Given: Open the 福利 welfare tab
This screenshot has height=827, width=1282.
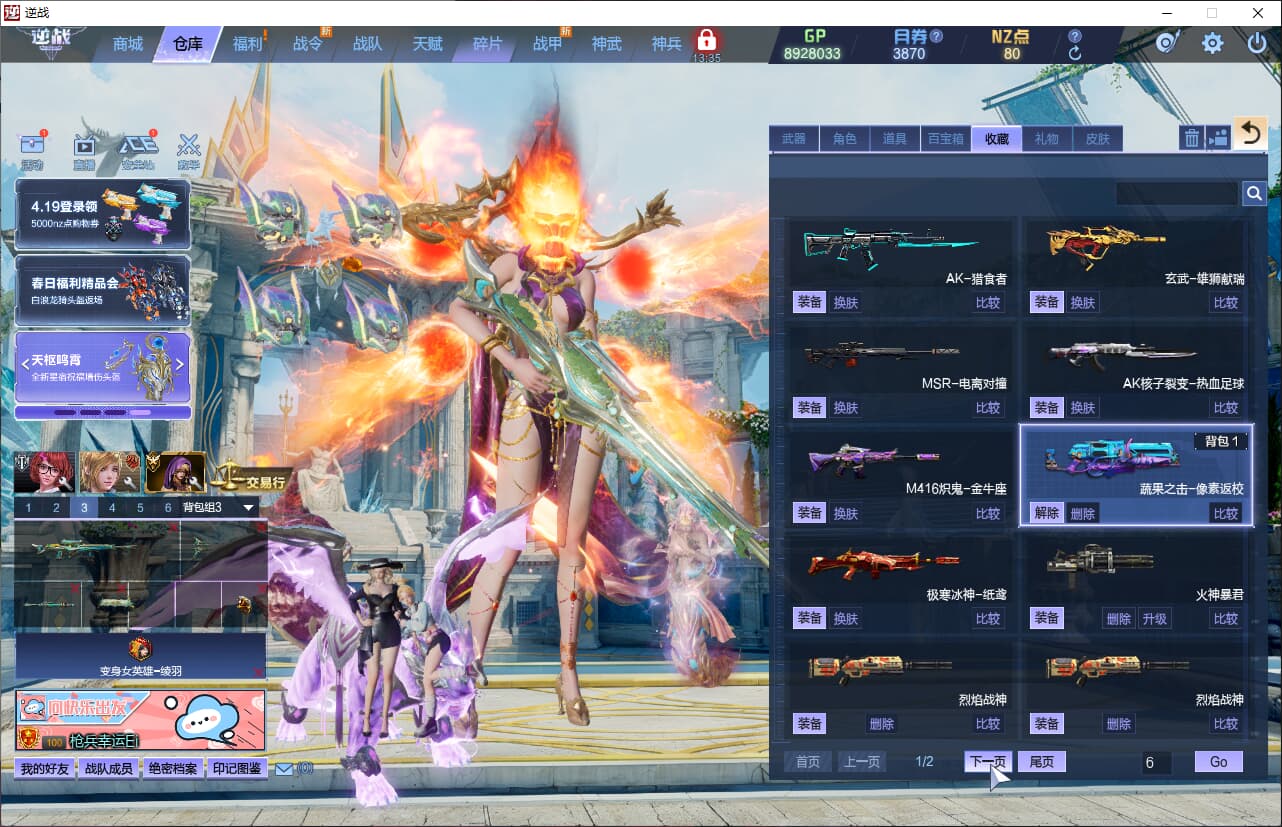Looking at the screenshot, I should [248, 44].
